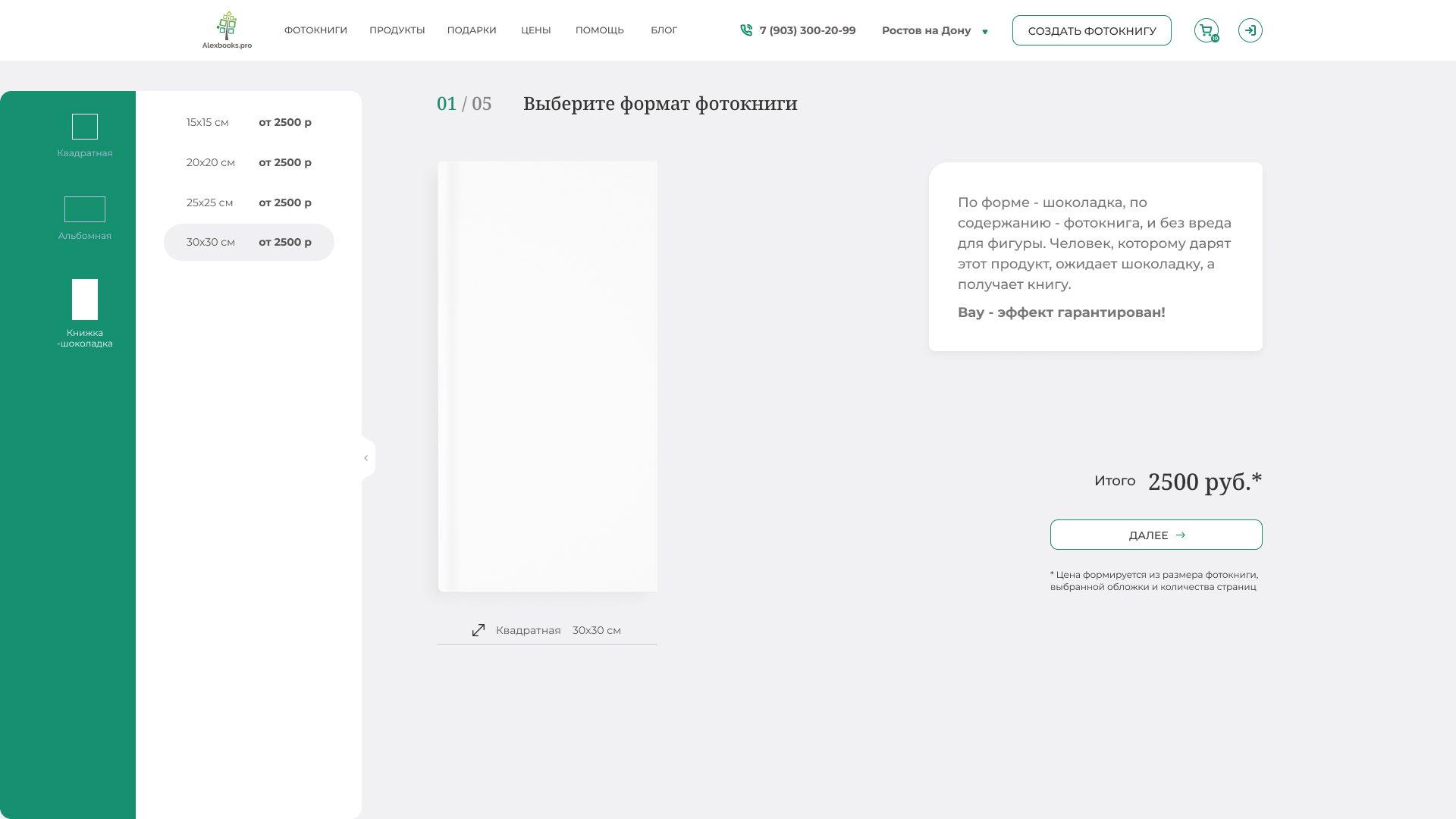1456x819 pixels.
Task: Choose the 30x30 см size option
Action: point(249,242)
